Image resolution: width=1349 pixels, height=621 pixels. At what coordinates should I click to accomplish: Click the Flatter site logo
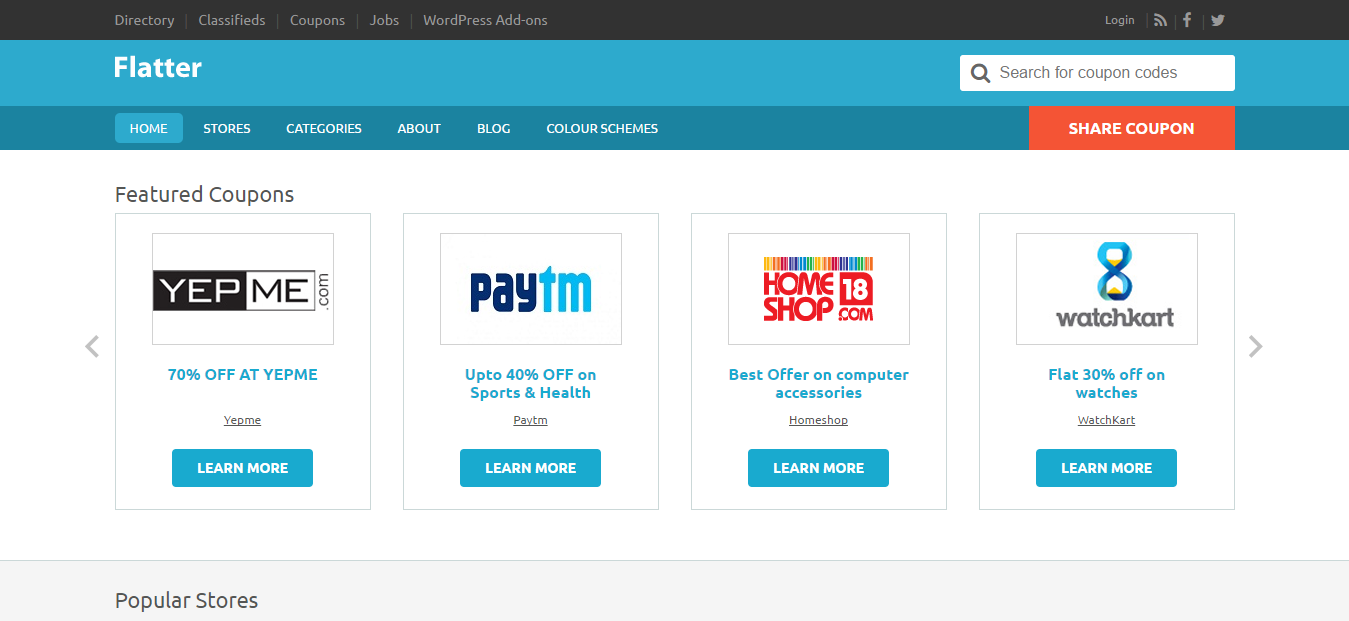click(158, 68)
